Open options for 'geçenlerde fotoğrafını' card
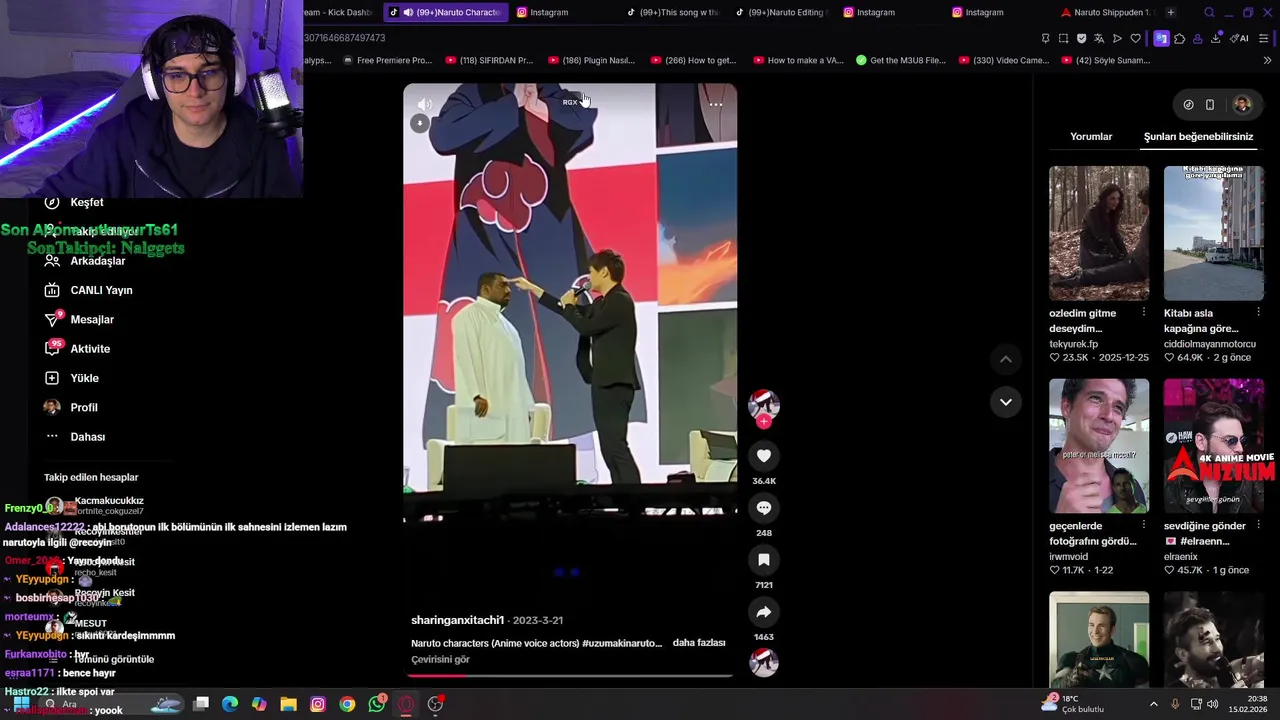Image resolution: width=1280 pixels, height=720 pixels. (1144, 524)
